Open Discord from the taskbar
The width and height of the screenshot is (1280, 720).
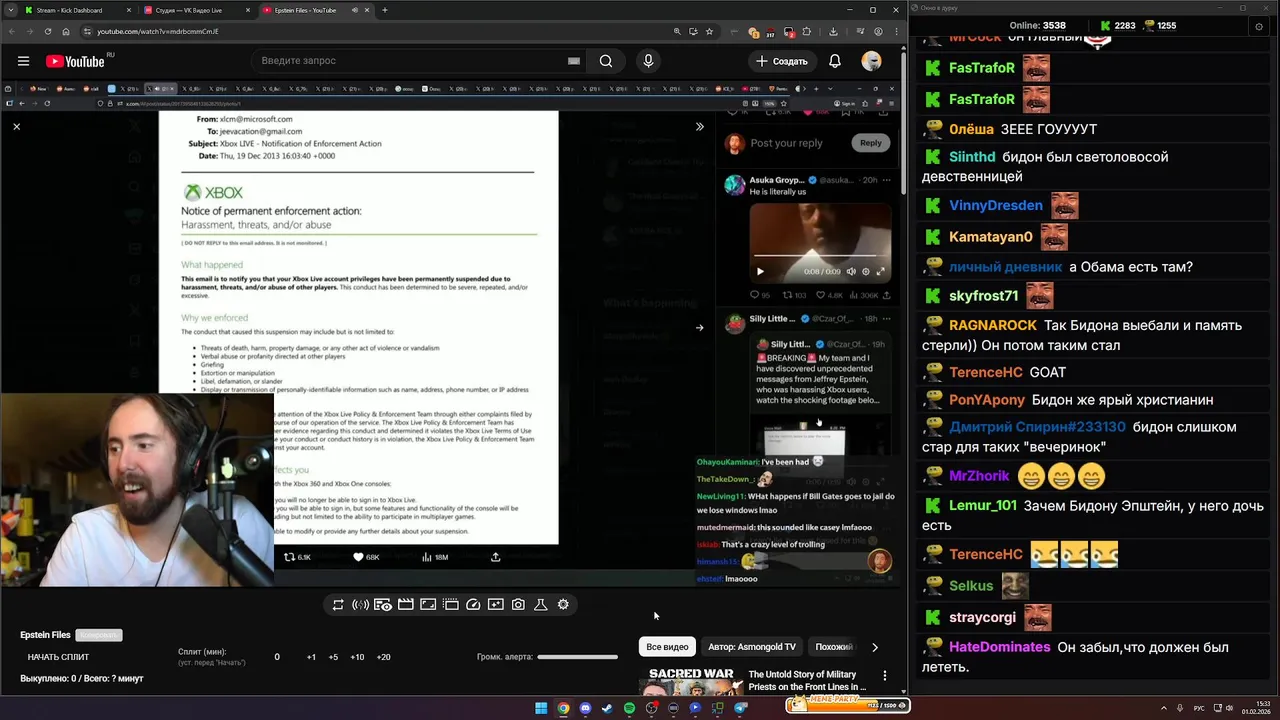coord(585,708)
